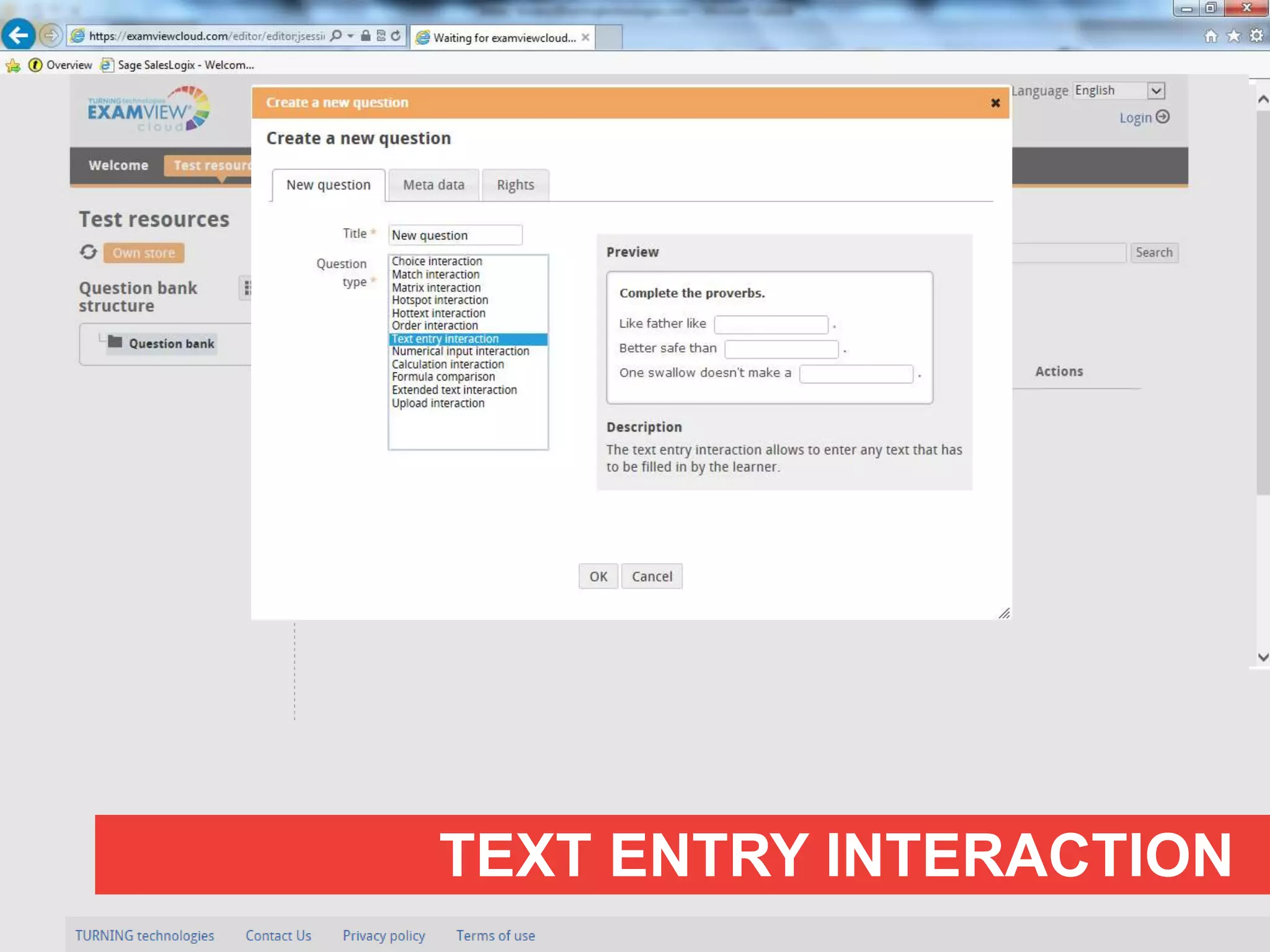Open the Favorites star icon
1270x952 pixels.
click(1233, 36)
